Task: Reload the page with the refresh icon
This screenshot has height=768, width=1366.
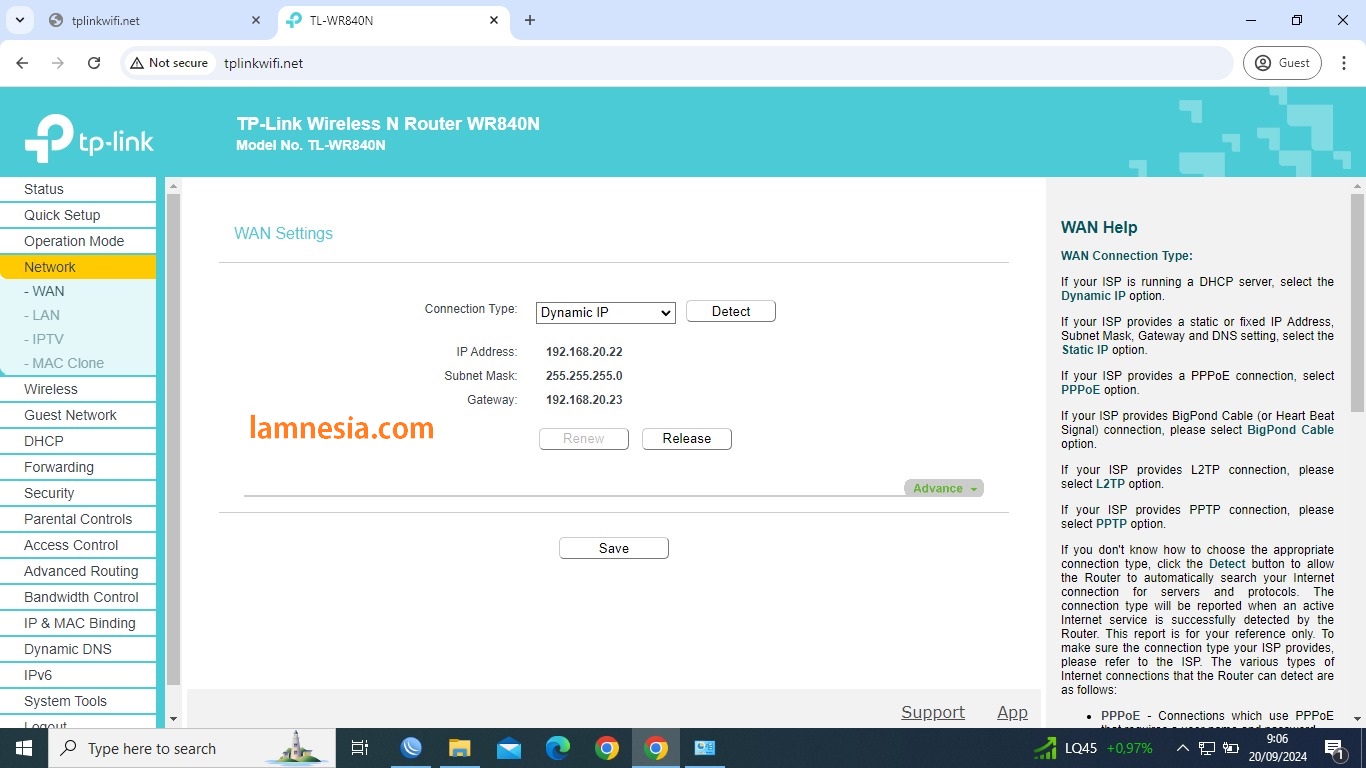Action: point(94,63)
